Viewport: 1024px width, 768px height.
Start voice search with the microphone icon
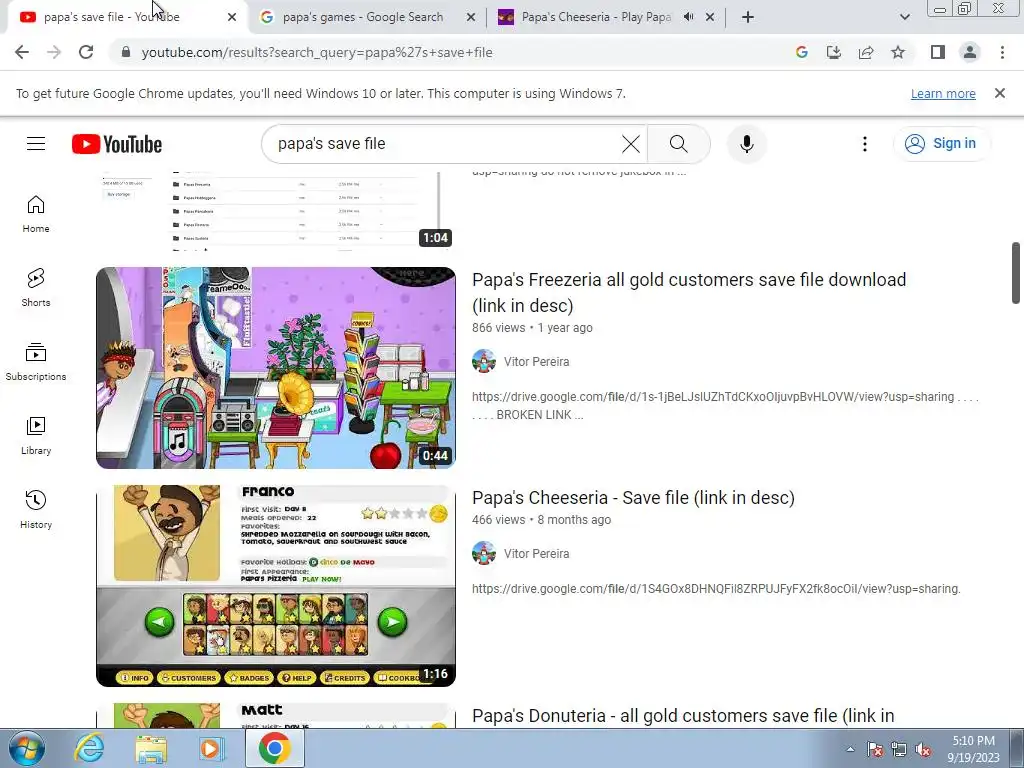click(746, 144)
